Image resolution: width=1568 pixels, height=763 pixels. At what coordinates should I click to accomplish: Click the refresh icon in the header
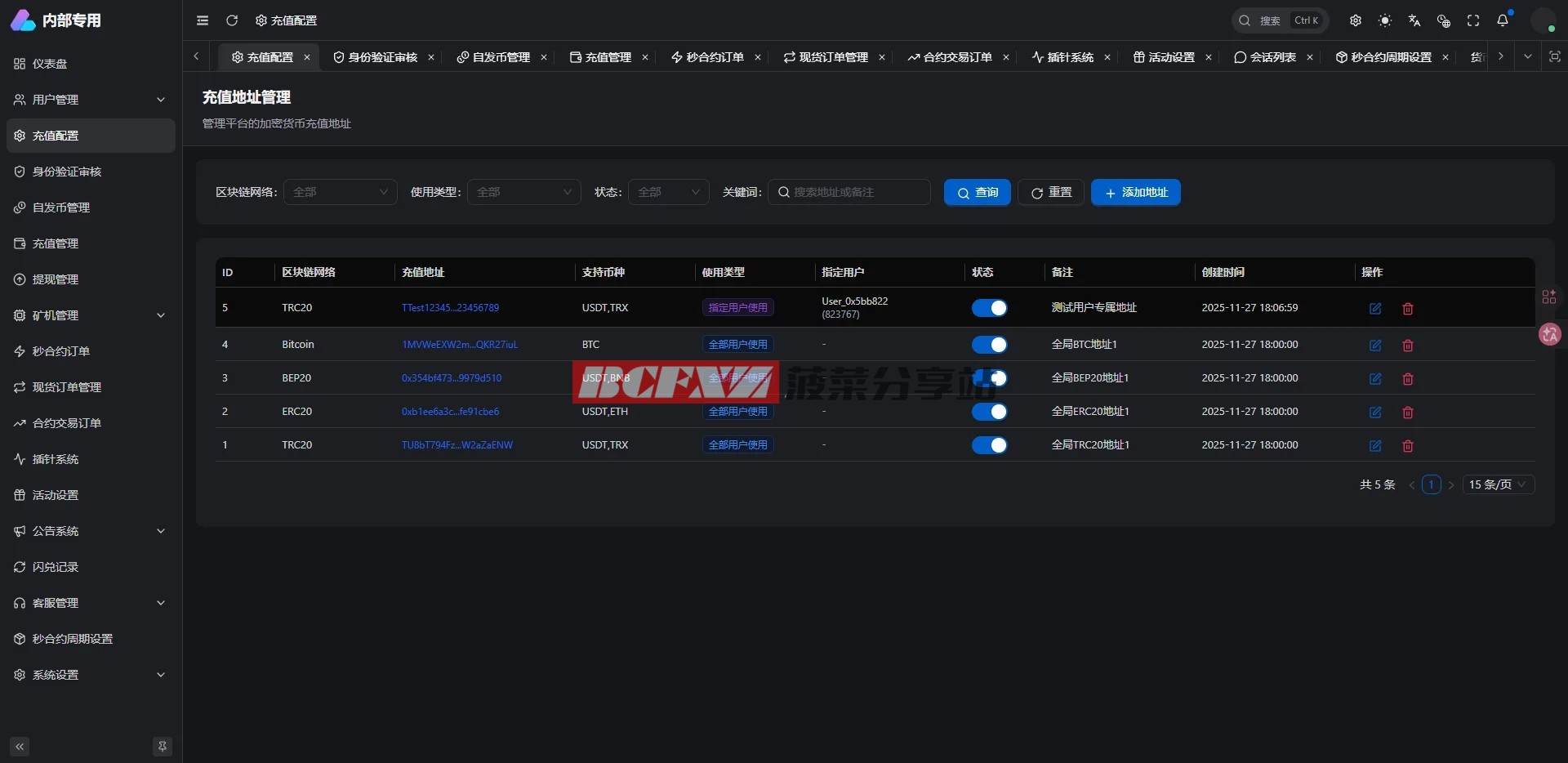pos(232,20)
